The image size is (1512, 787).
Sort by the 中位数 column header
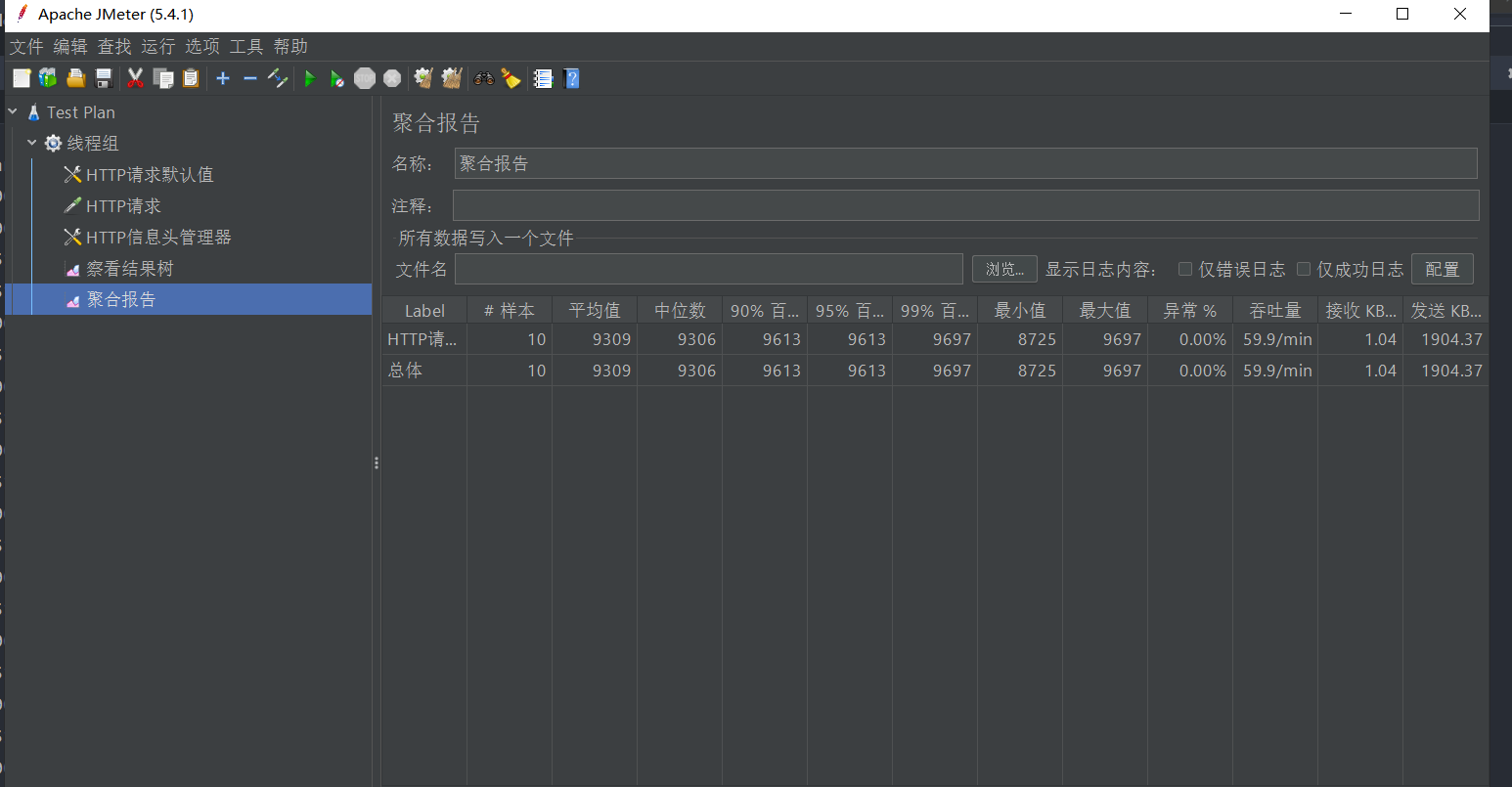tap(680, 310)
